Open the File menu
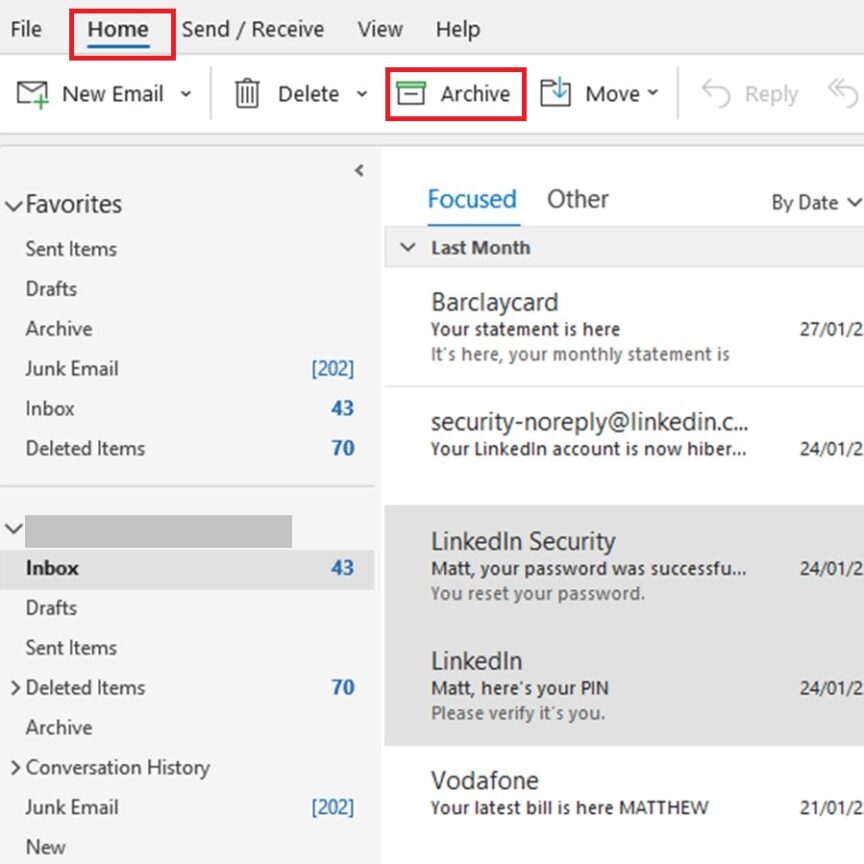This screenshot has height=864, width=864. [25, 30]
